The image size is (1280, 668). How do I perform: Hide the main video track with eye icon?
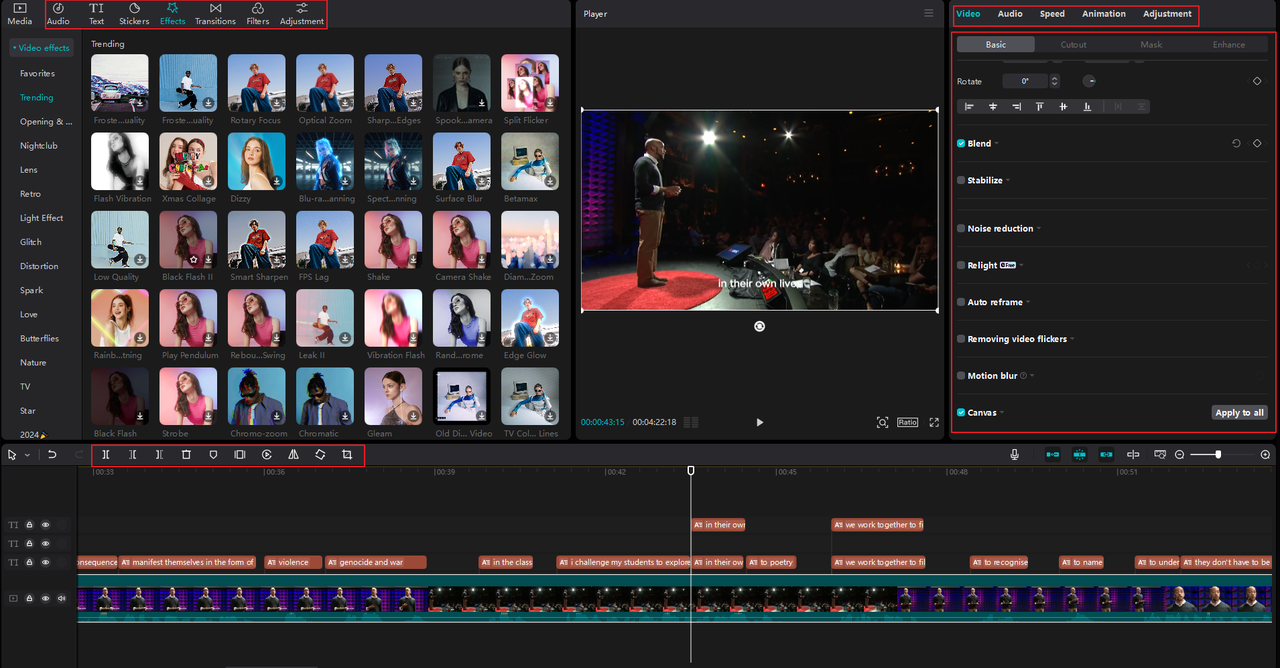coord(45,598)
